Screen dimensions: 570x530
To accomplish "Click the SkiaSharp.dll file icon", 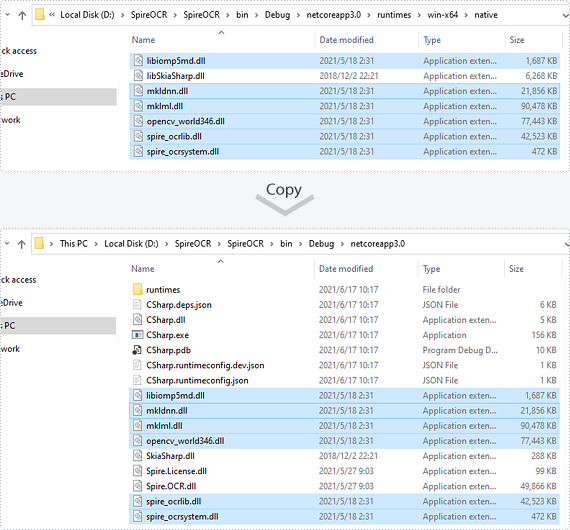I will click(137, 456).
